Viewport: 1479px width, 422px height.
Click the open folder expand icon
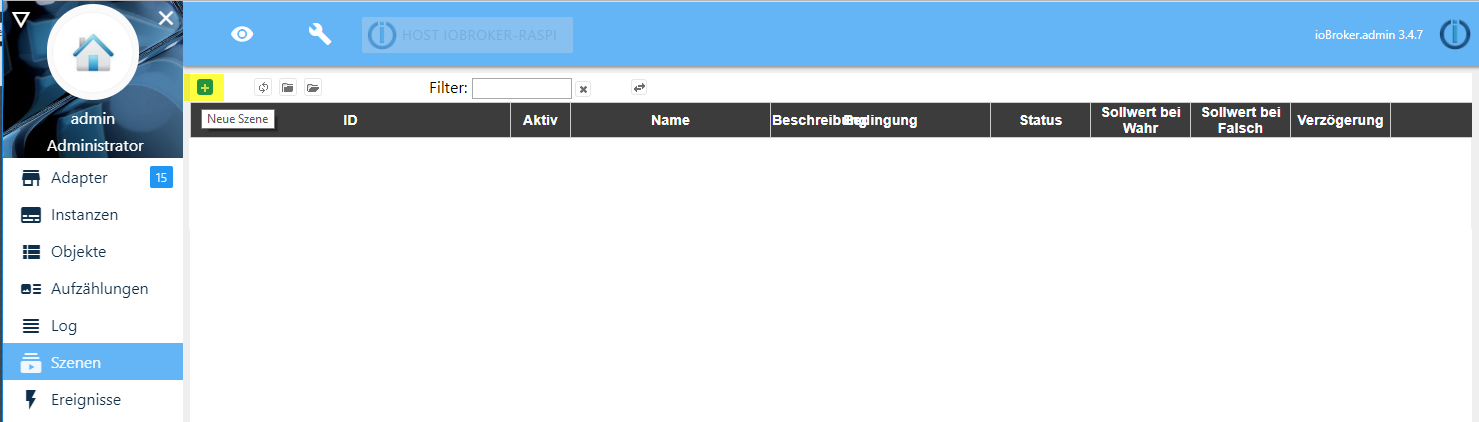(x=313, y=88)
